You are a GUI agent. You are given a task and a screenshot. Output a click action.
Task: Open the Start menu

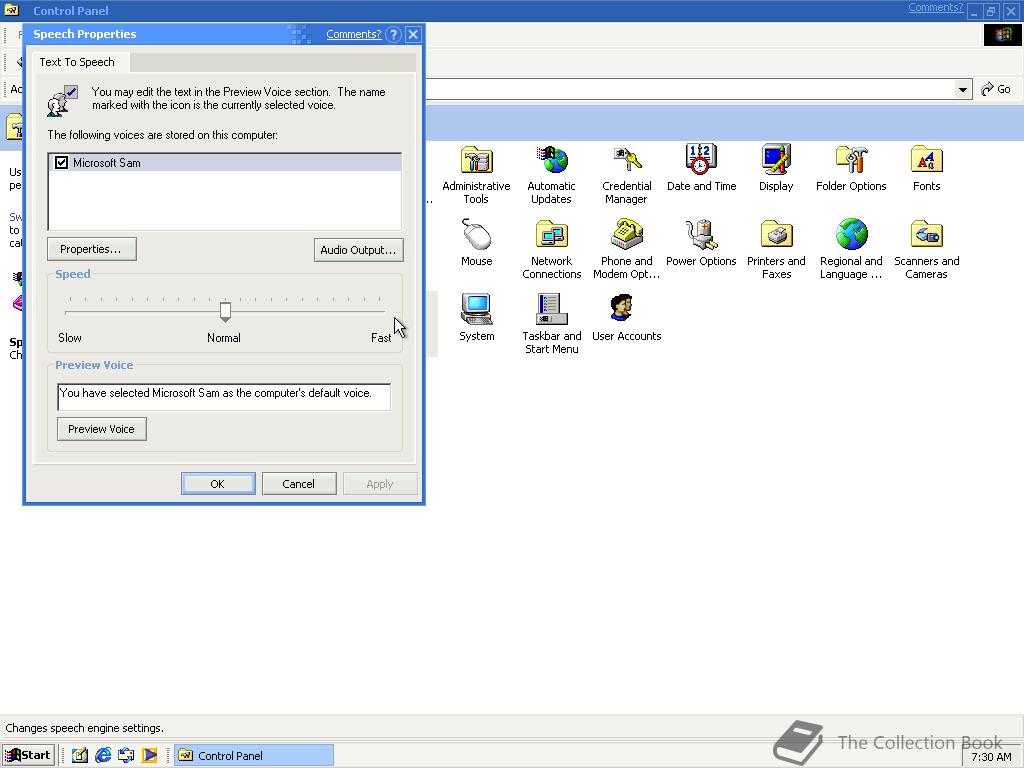click(x=29, y=755)
